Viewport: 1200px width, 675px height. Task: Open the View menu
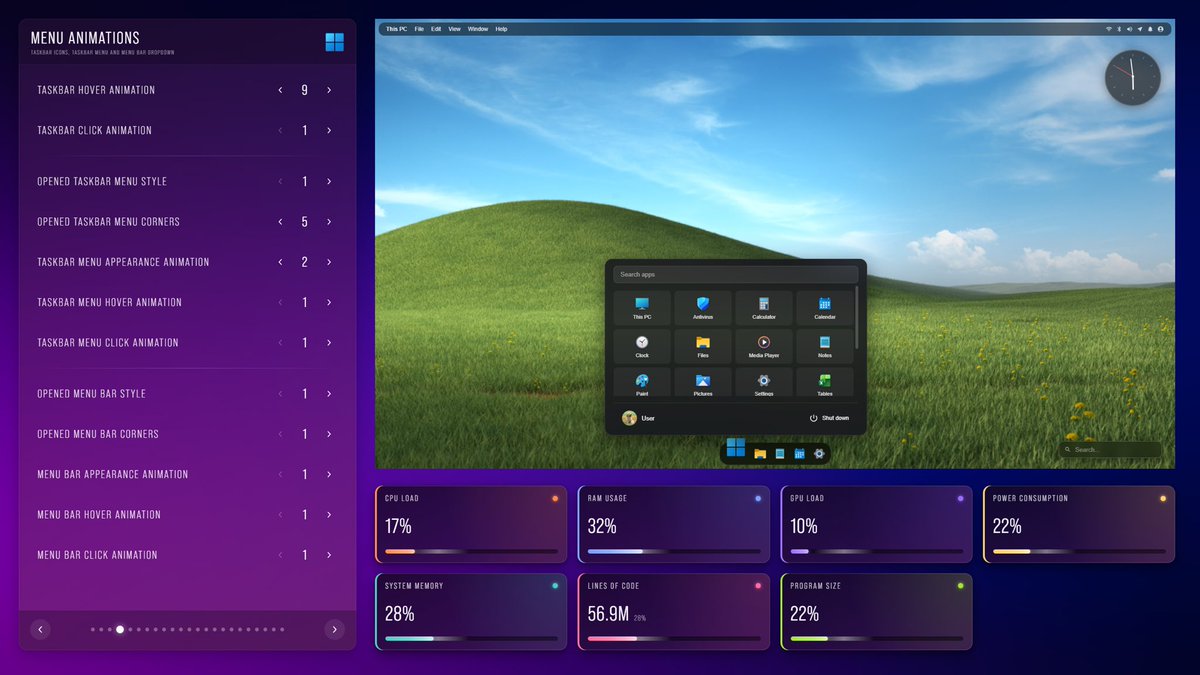[x=454, y=29]
